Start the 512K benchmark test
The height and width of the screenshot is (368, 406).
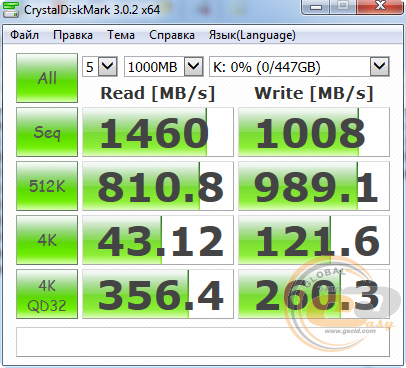[47, 186]
